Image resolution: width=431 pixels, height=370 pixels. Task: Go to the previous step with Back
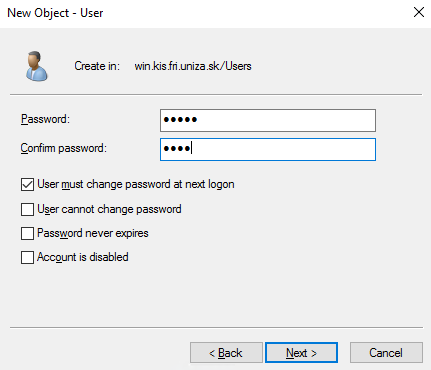point(226,353)
